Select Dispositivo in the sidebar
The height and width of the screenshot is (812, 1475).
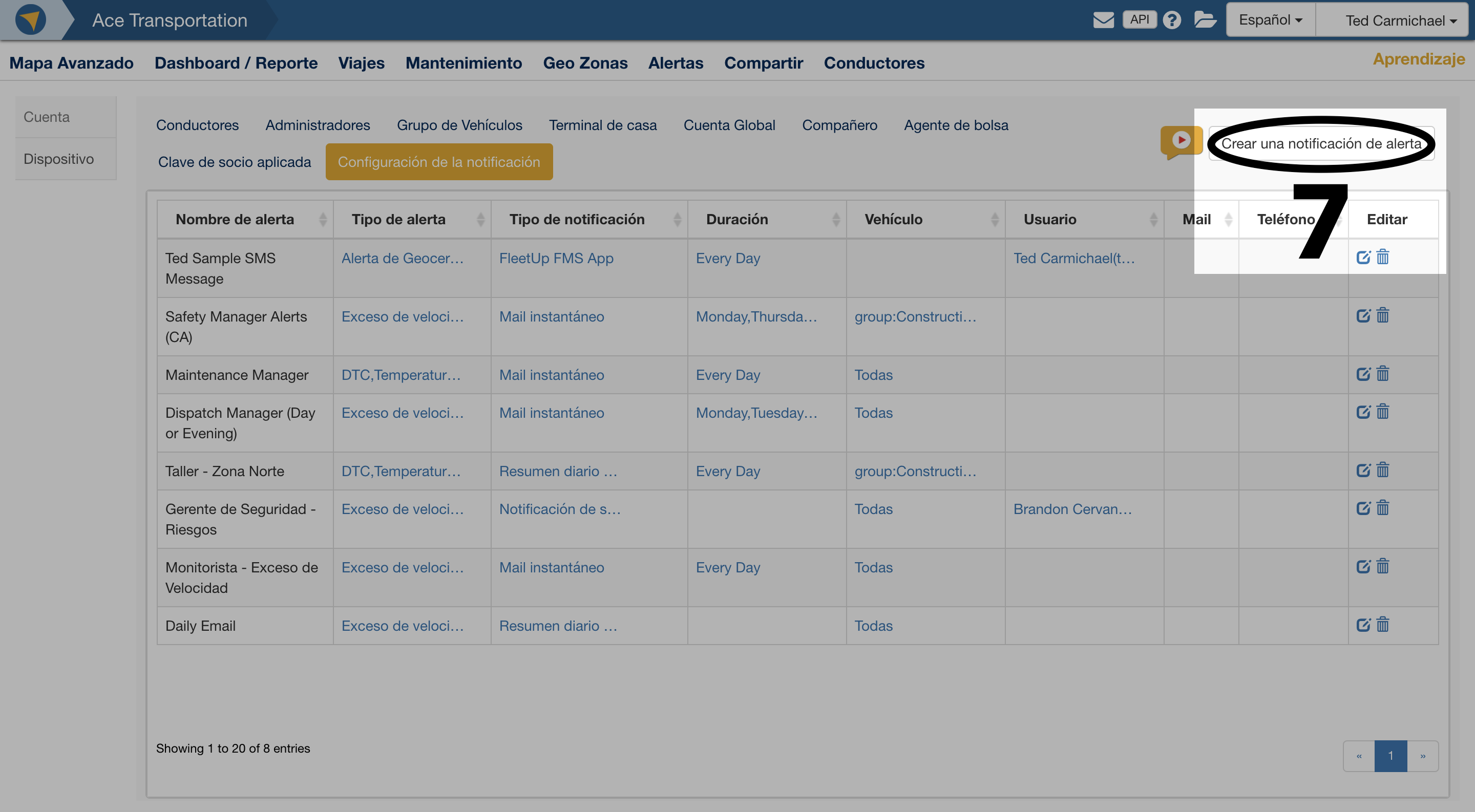point(66,159)
